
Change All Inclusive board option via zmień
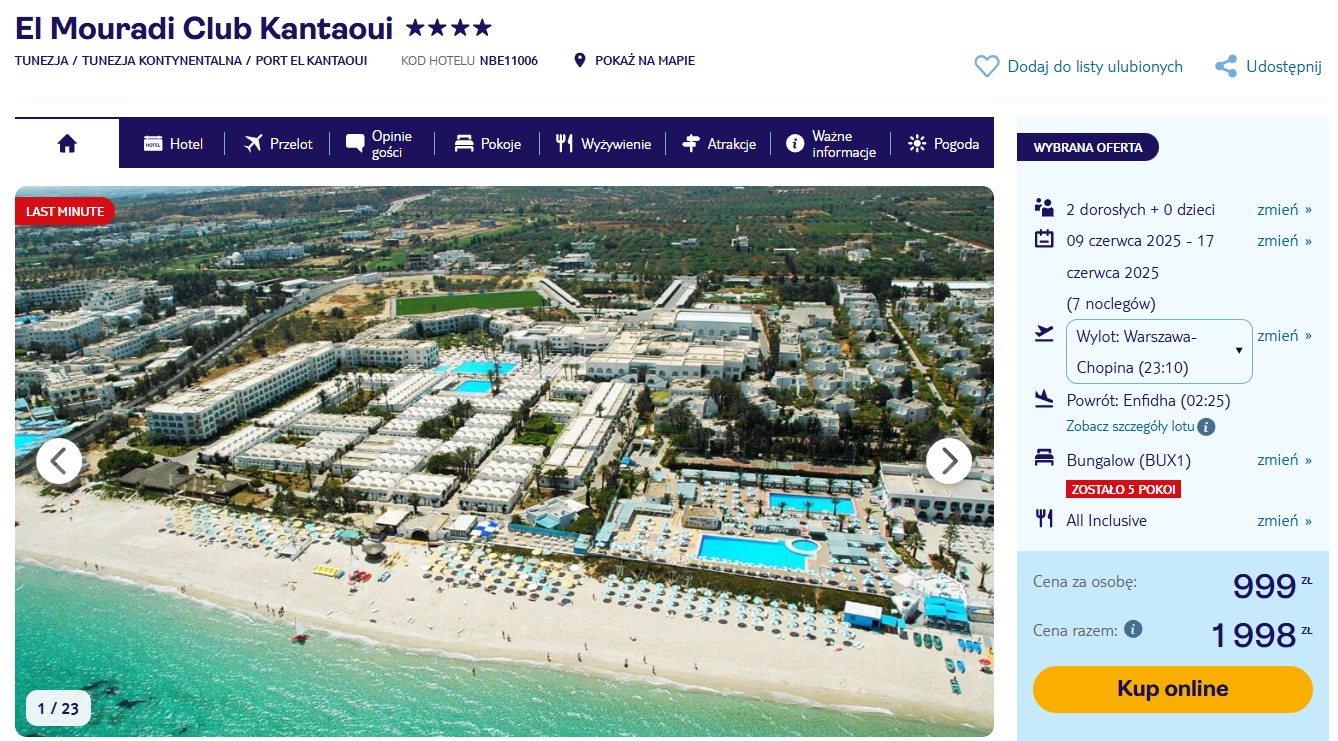(1284, 520)
